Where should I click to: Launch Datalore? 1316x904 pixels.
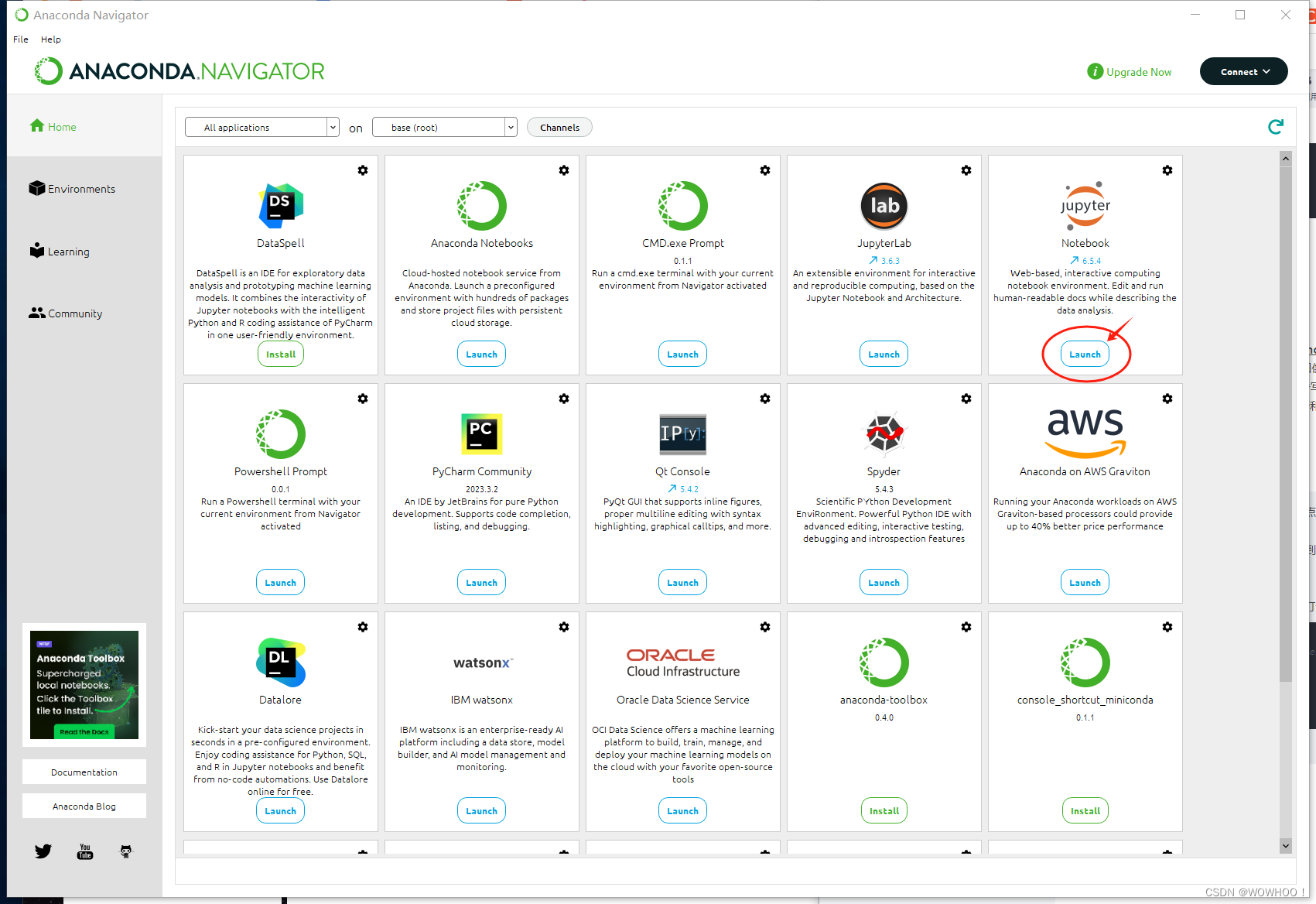click(280, 811)
